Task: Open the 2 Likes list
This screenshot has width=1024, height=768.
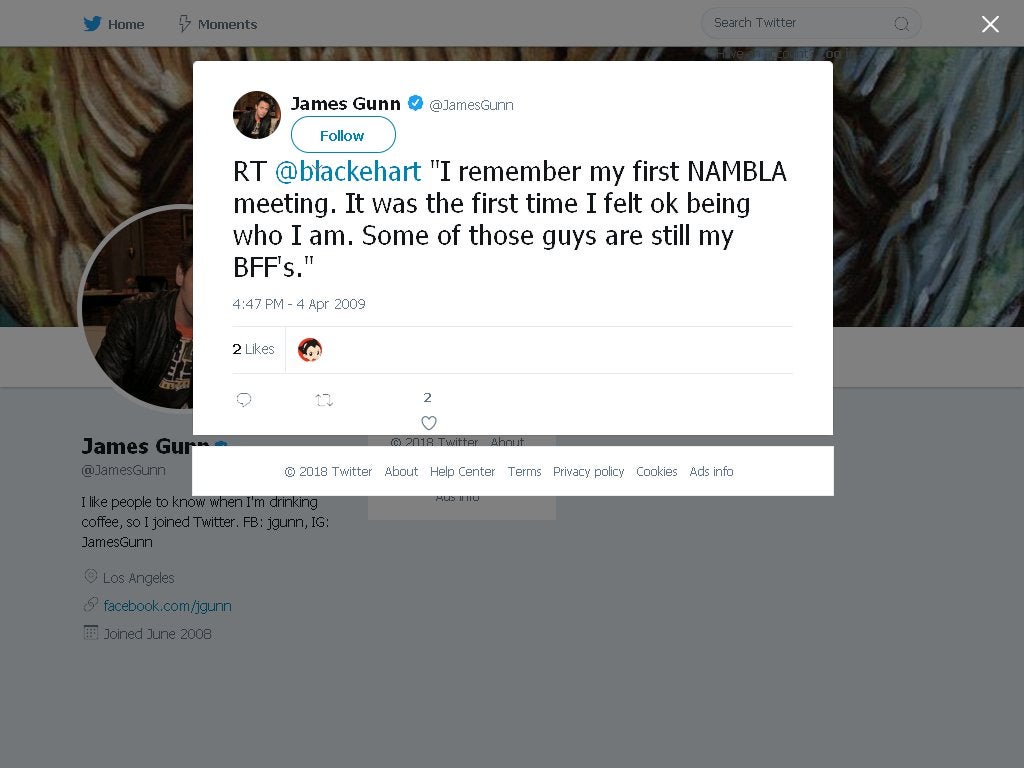Action: (x=253, y=349)
